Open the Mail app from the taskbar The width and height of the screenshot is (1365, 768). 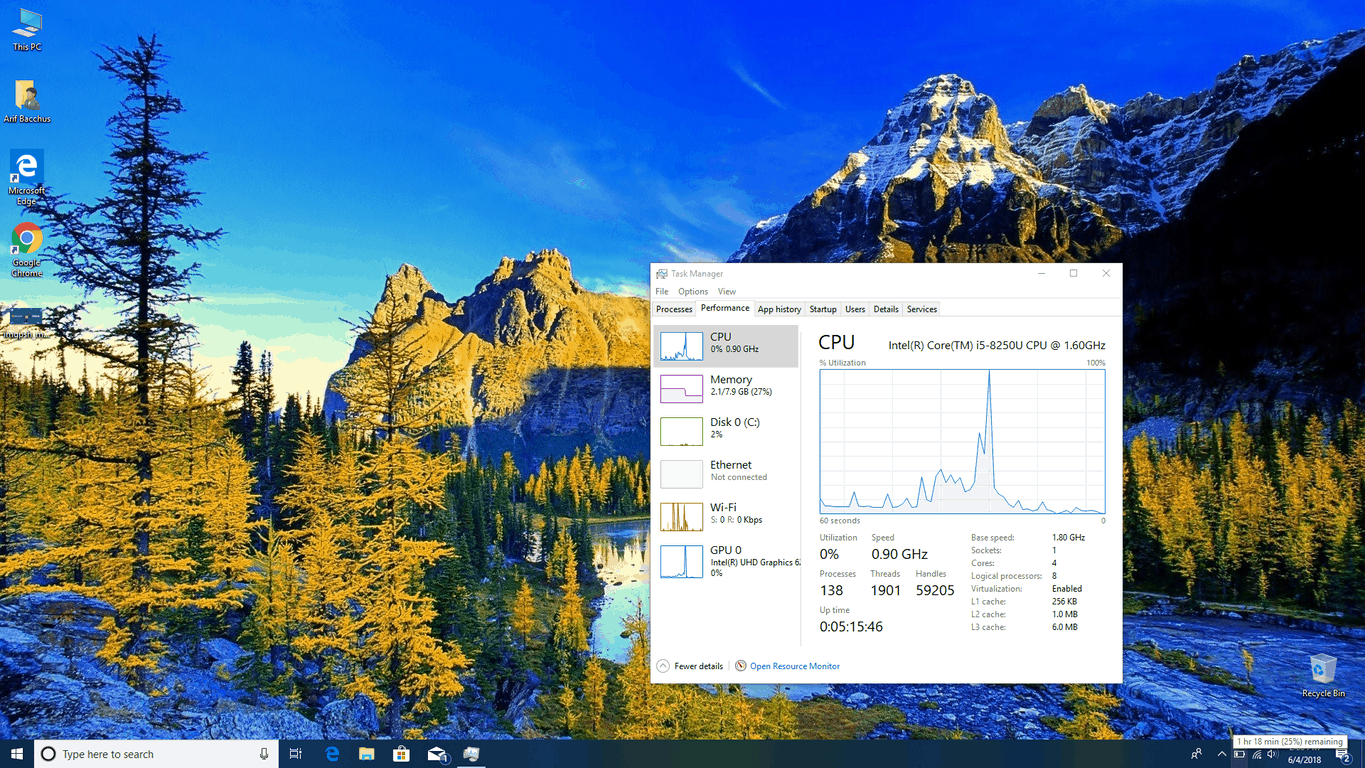click(x=436, y=754)
